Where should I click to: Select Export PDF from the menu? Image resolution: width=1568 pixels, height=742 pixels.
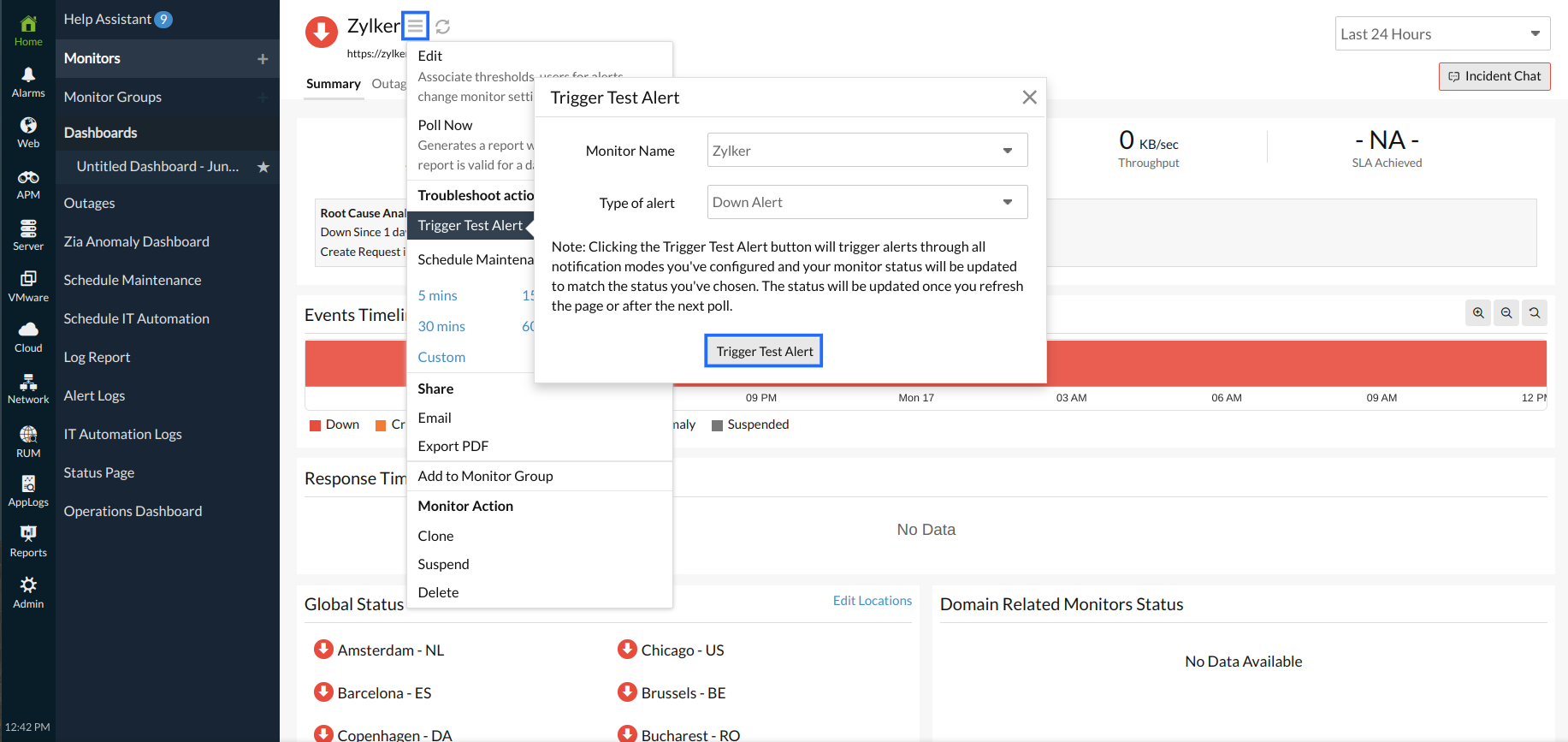pyautogui.click(x=453, y=446)
